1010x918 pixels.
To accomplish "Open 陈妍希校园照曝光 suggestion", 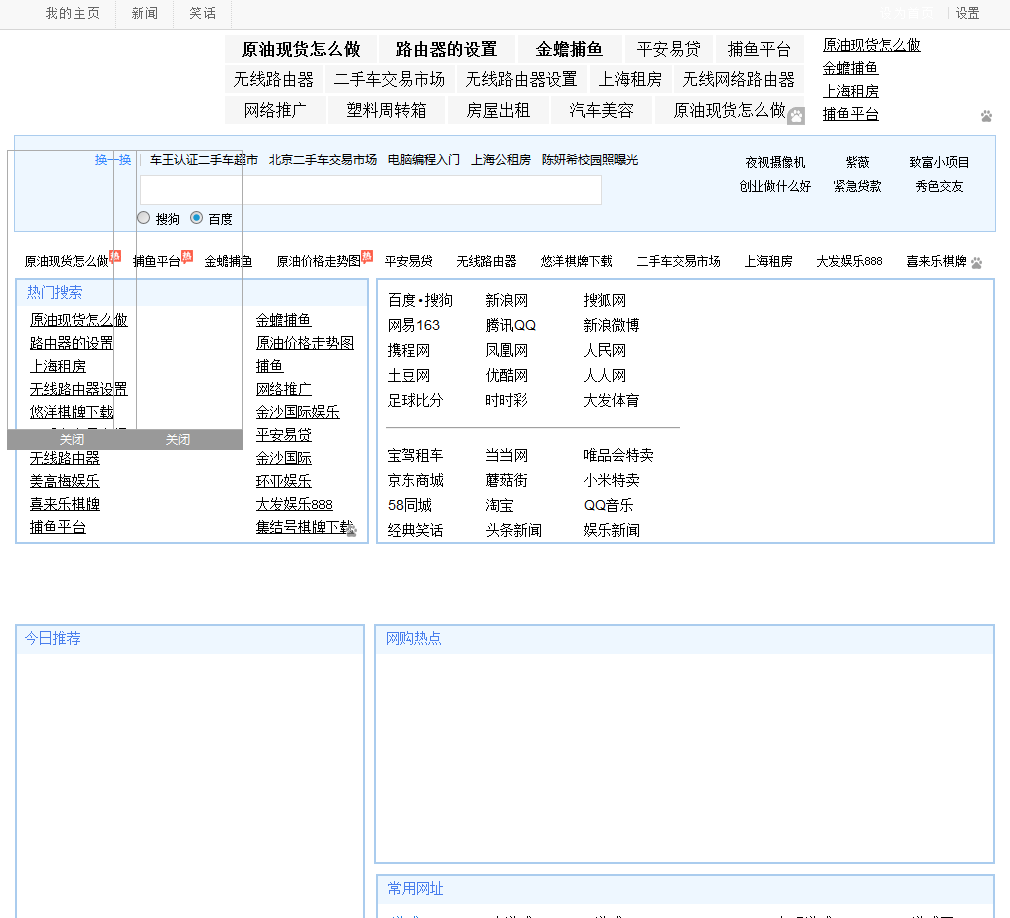I will coord(590,160).
